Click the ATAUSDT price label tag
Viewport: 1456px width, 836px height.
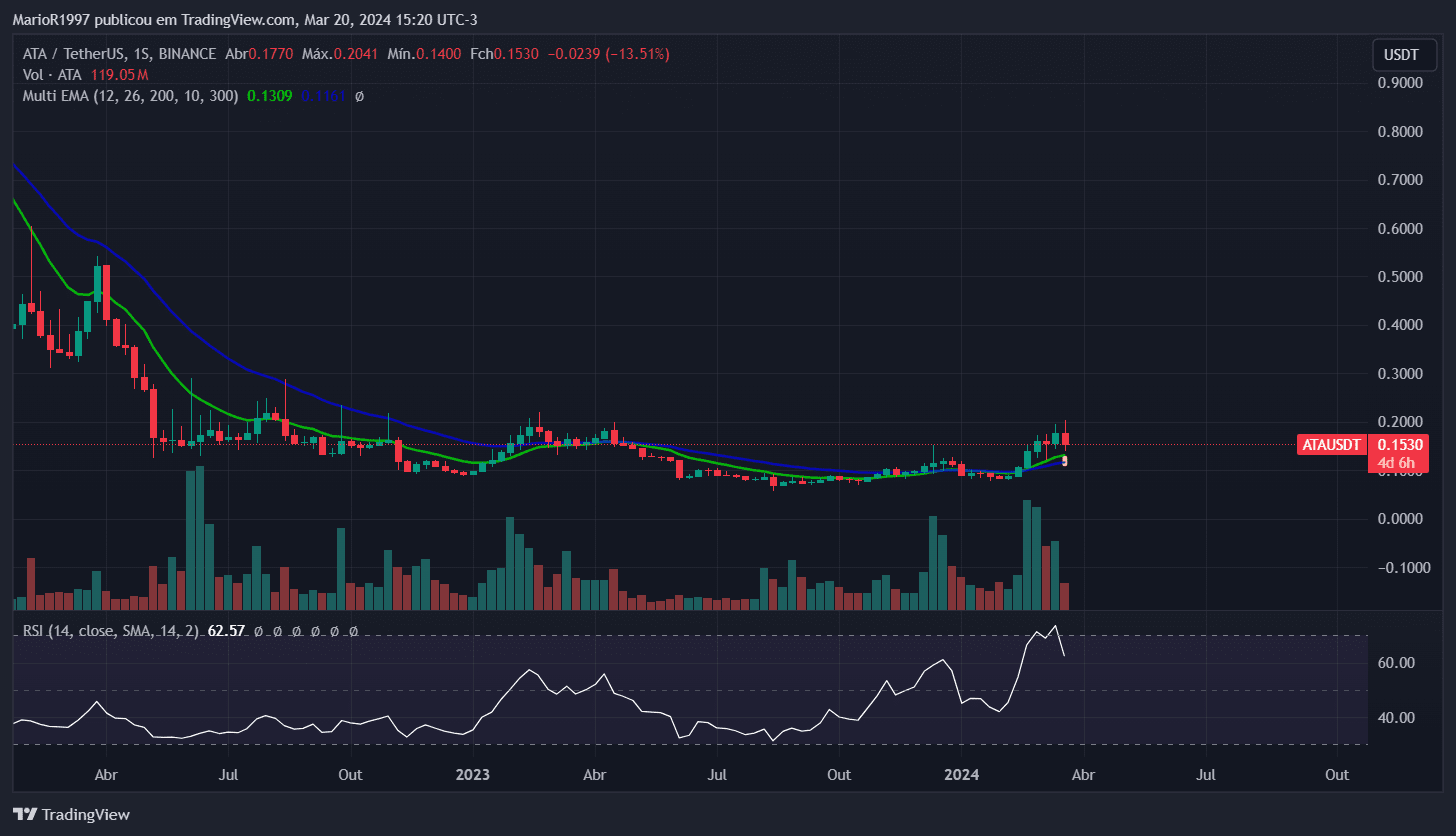(x=1331, y=445)
